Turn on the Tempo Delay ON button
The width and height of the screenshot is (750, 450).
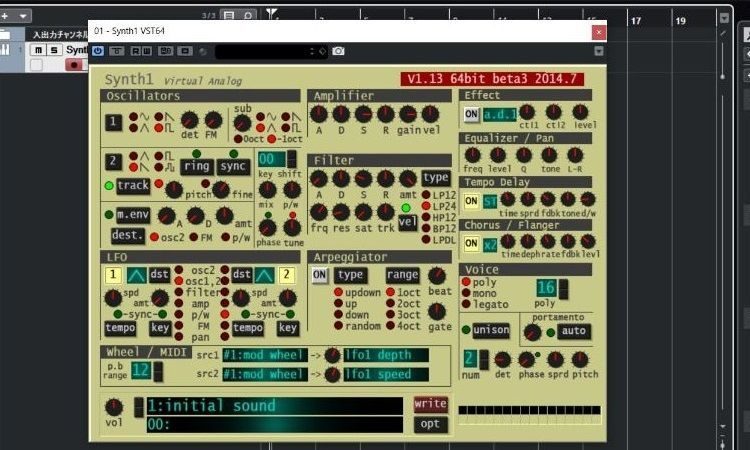click(x=471, y=201)
